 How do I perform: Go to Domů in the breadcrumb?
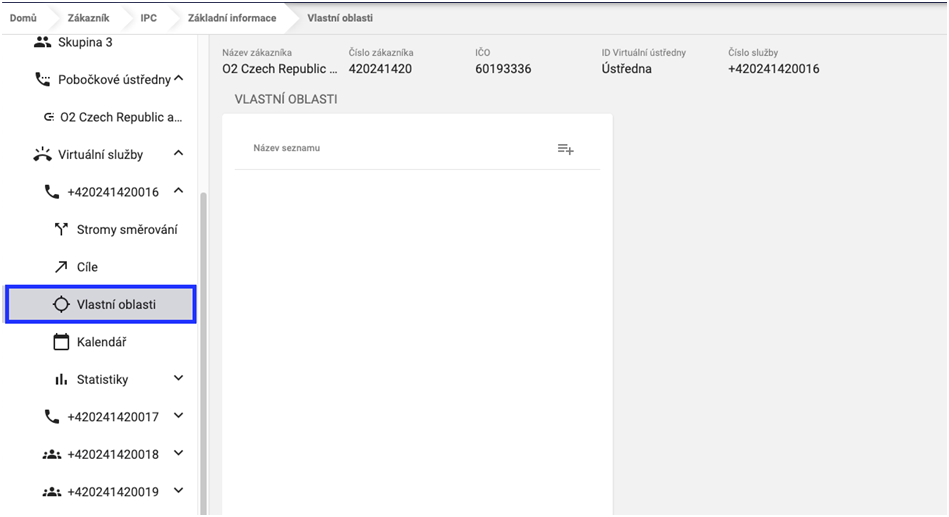[23, 18]
